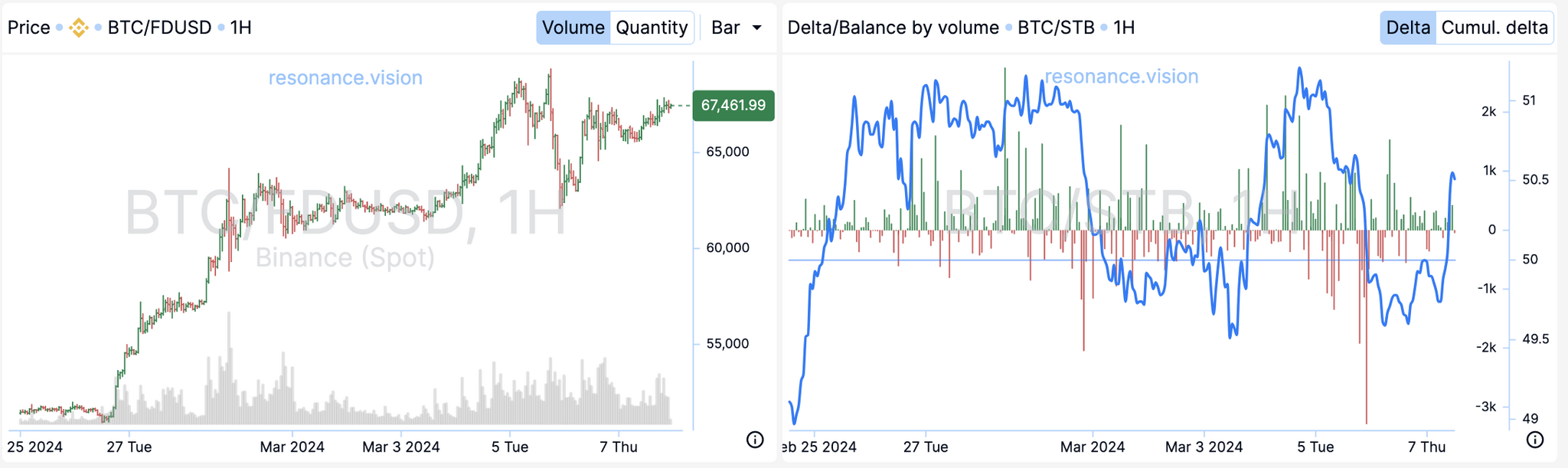Click the "Delta/Balance by volume" panel title

point(893,28)
